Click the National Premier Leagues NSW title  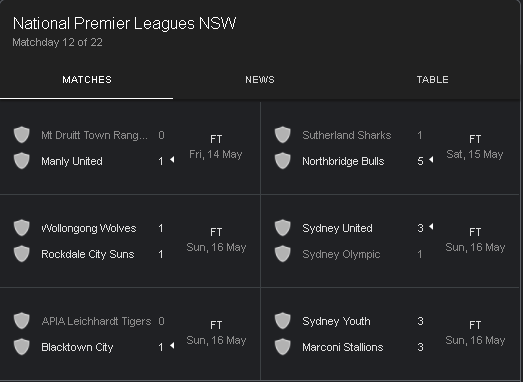pyautogui.click(x=124, y=24)
